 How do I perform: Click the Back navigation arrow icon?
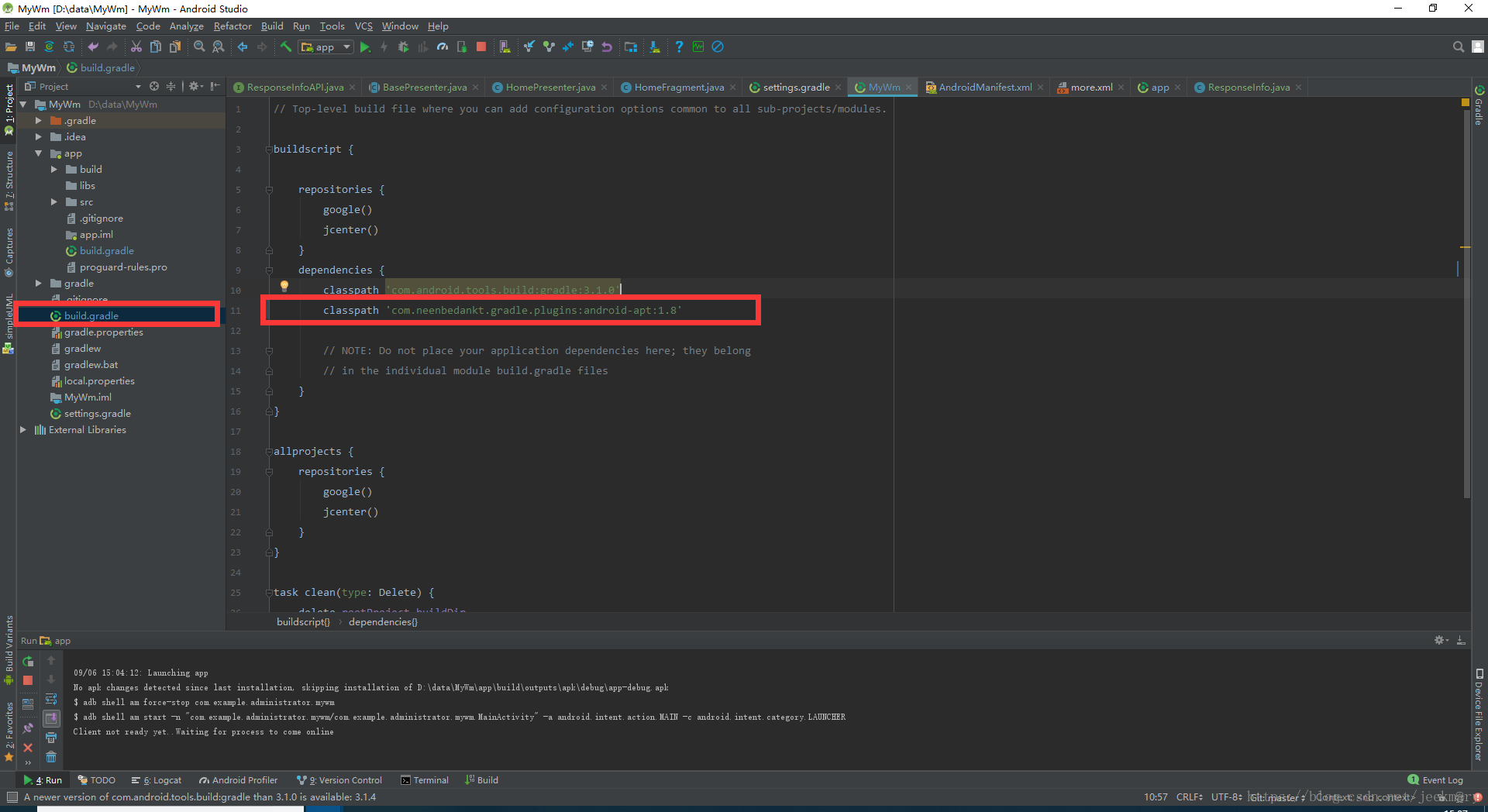243,47
